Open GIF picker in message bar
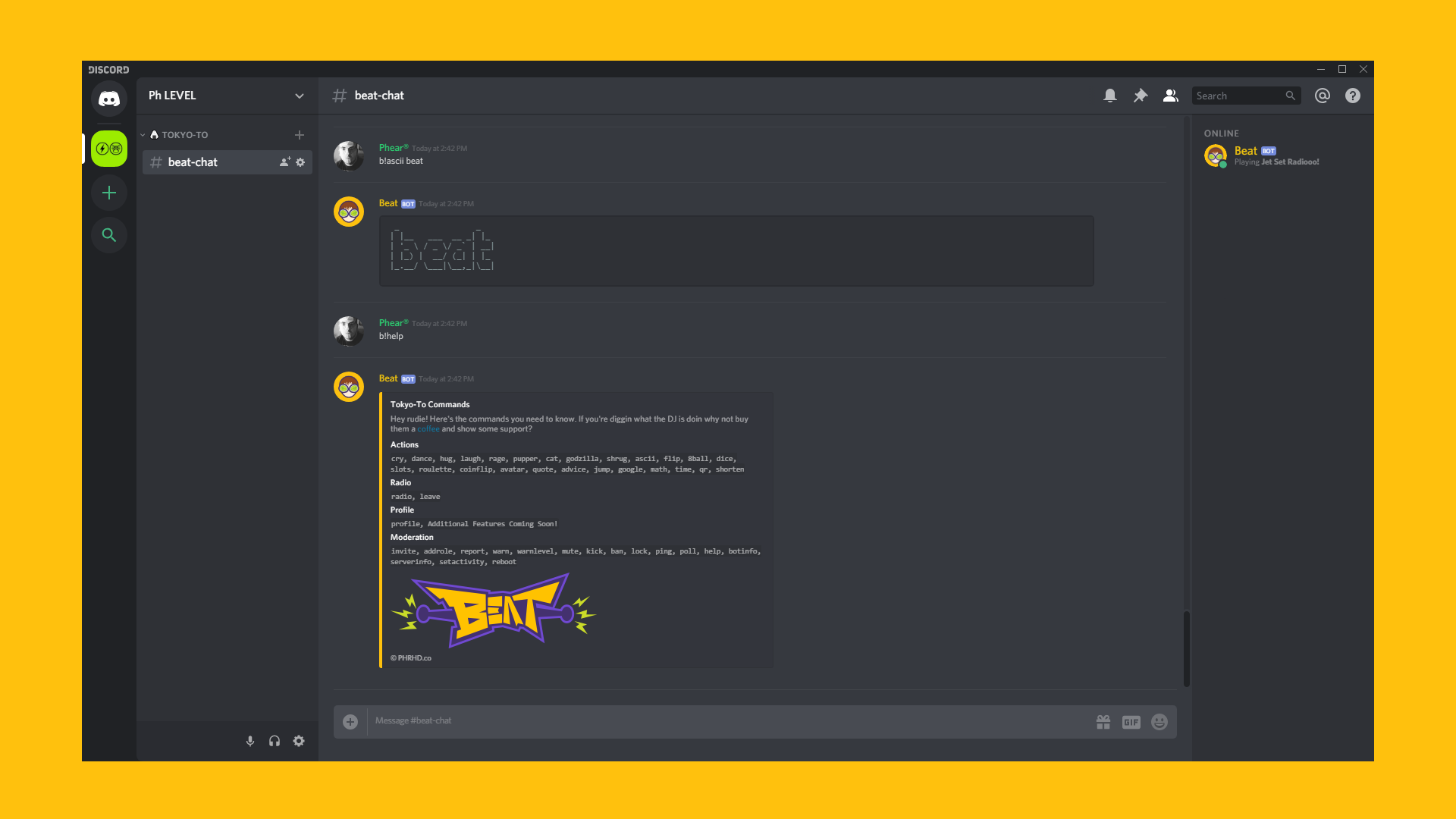Screen dimensions: 1456x819 1131,722
